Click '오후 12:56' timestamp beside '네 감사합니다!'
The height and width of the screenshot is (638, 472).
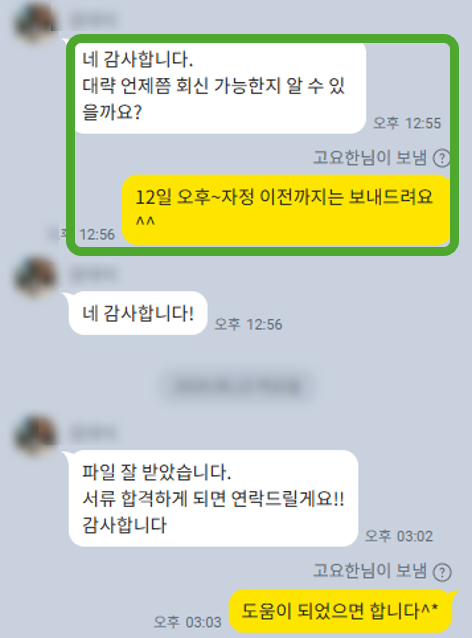pyautogui.click(x=248, y=324)
